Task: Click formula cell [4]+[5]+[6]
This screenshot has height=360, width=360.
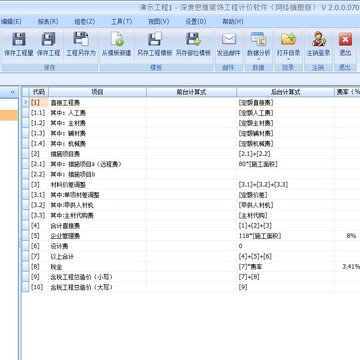Action: click(x=285, y=257)
